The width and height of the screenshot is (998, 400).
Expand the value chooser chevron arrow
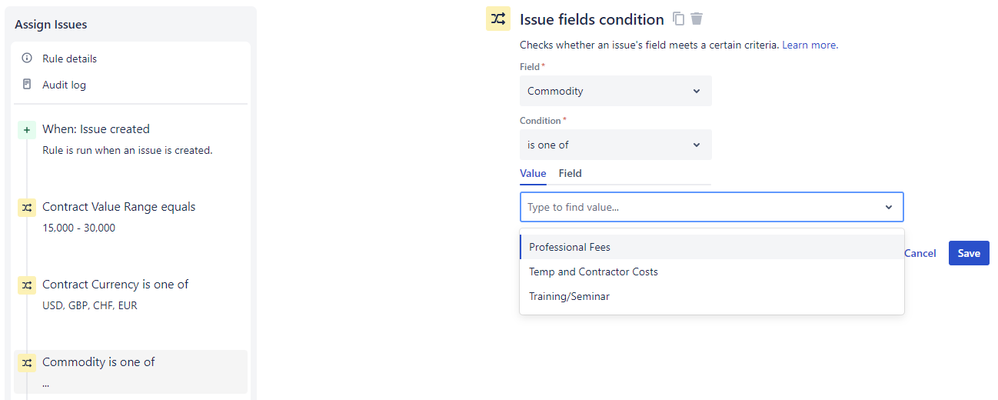(888, 207)
